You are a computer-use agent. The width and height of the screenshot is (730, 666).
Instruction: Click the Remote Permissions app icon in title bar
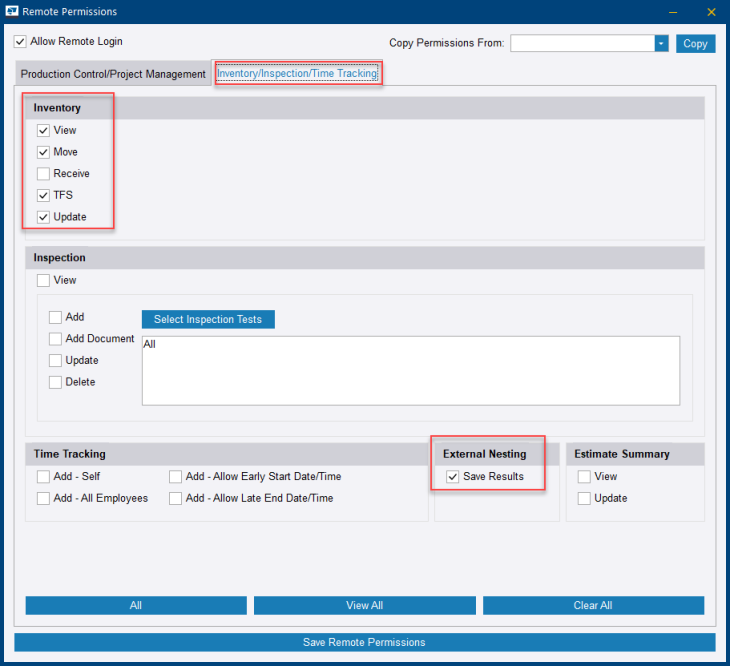[11, 12]
